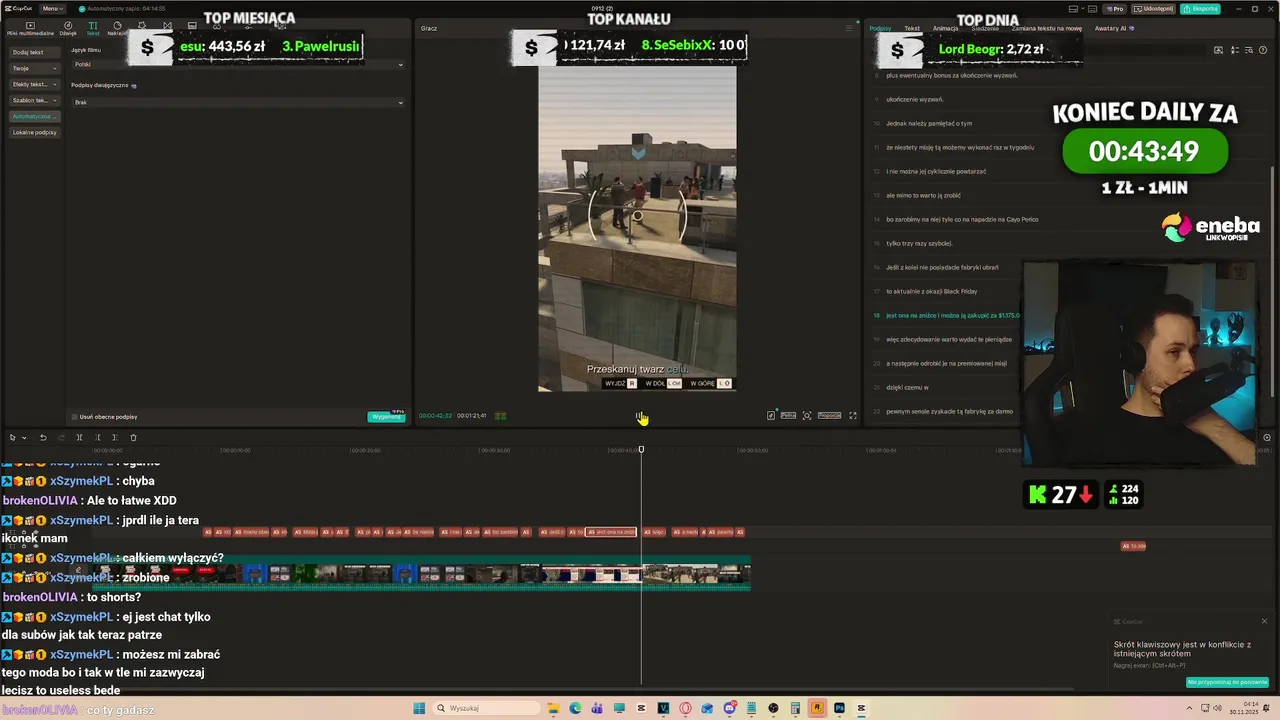Expand the Twoje sidebar section
1280x720 pixels.
(33, 68)
